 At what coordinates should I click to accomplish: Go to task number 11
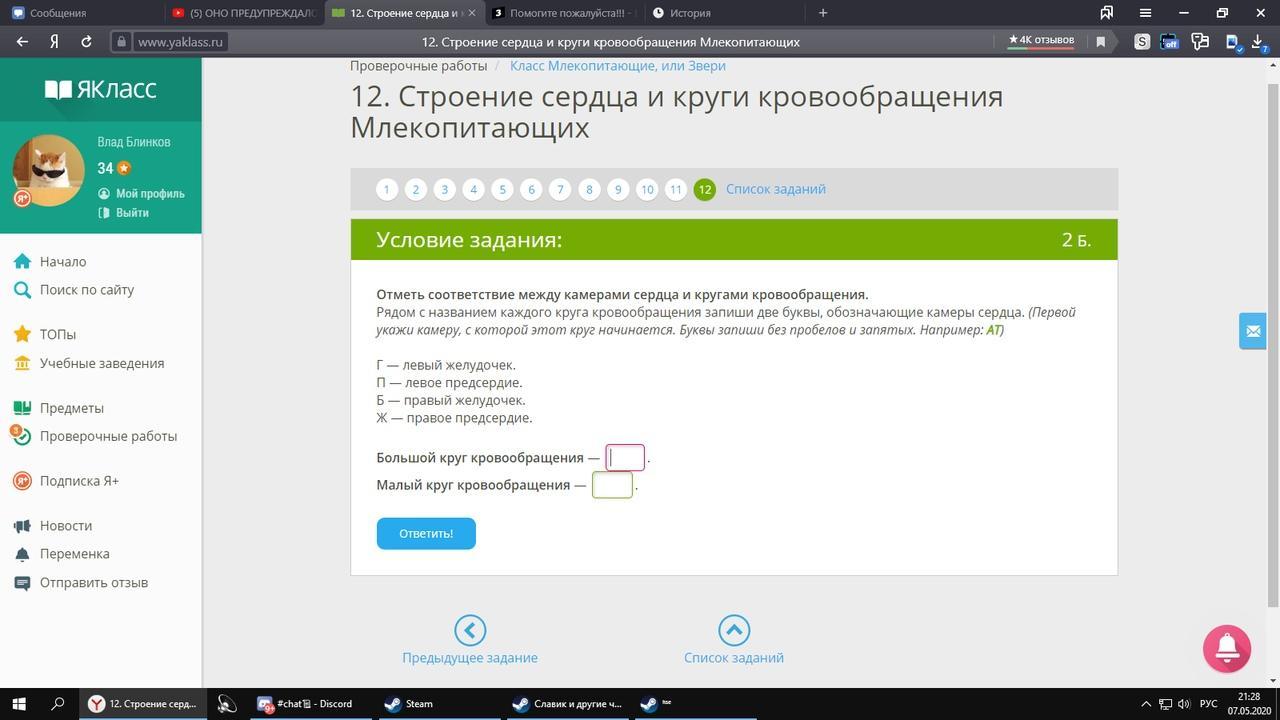tap(676, 189)
